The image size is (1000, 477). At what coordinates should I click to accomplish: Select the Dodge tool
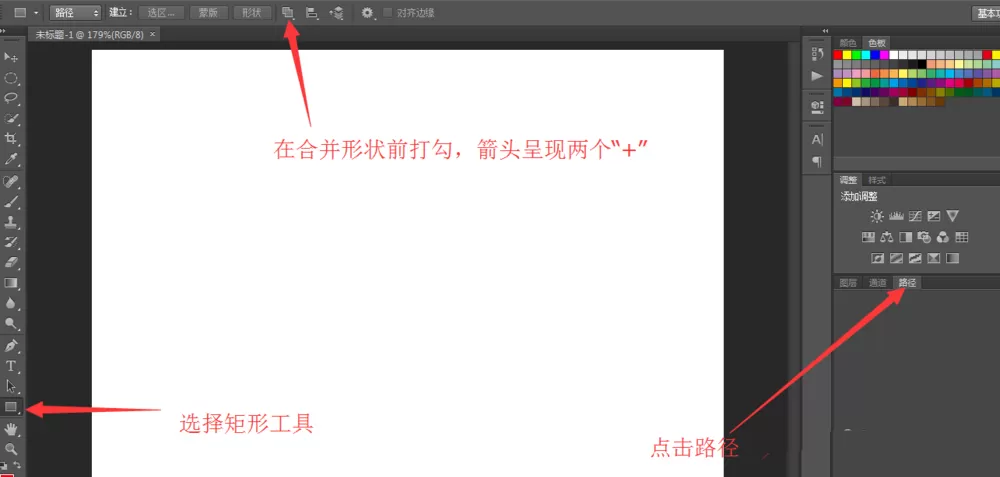click(11, 323)
